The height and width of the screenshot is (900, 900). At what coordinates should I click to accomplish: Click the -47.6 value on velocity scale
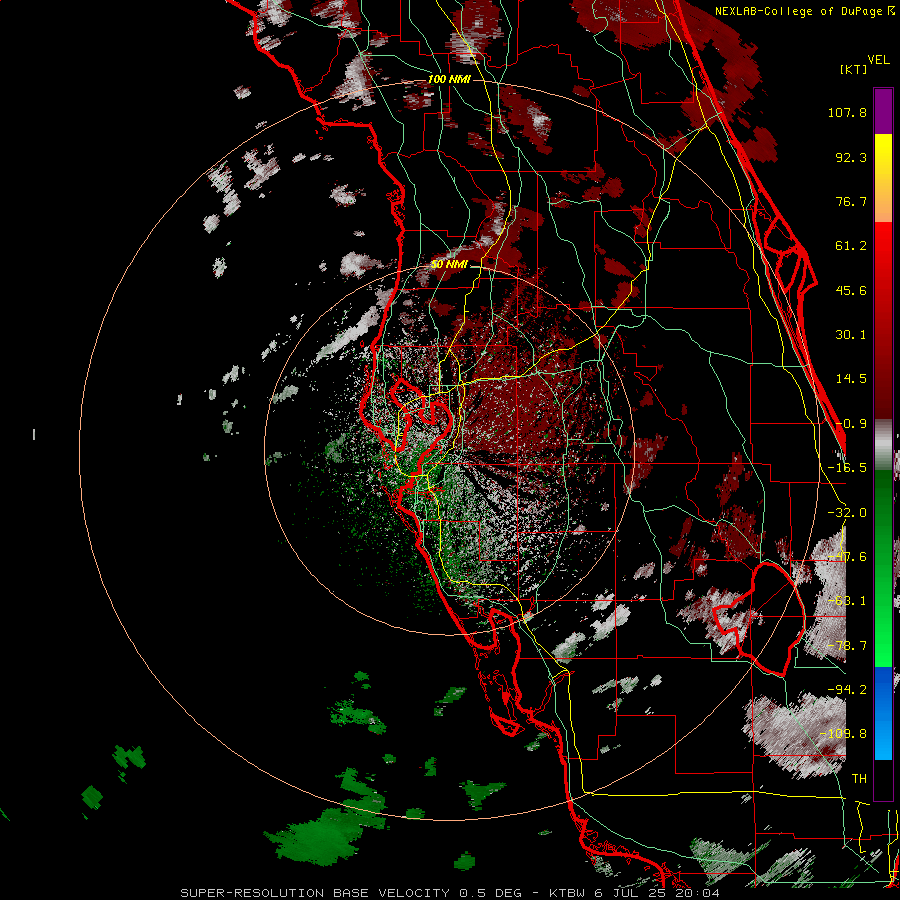coord(847,557)
